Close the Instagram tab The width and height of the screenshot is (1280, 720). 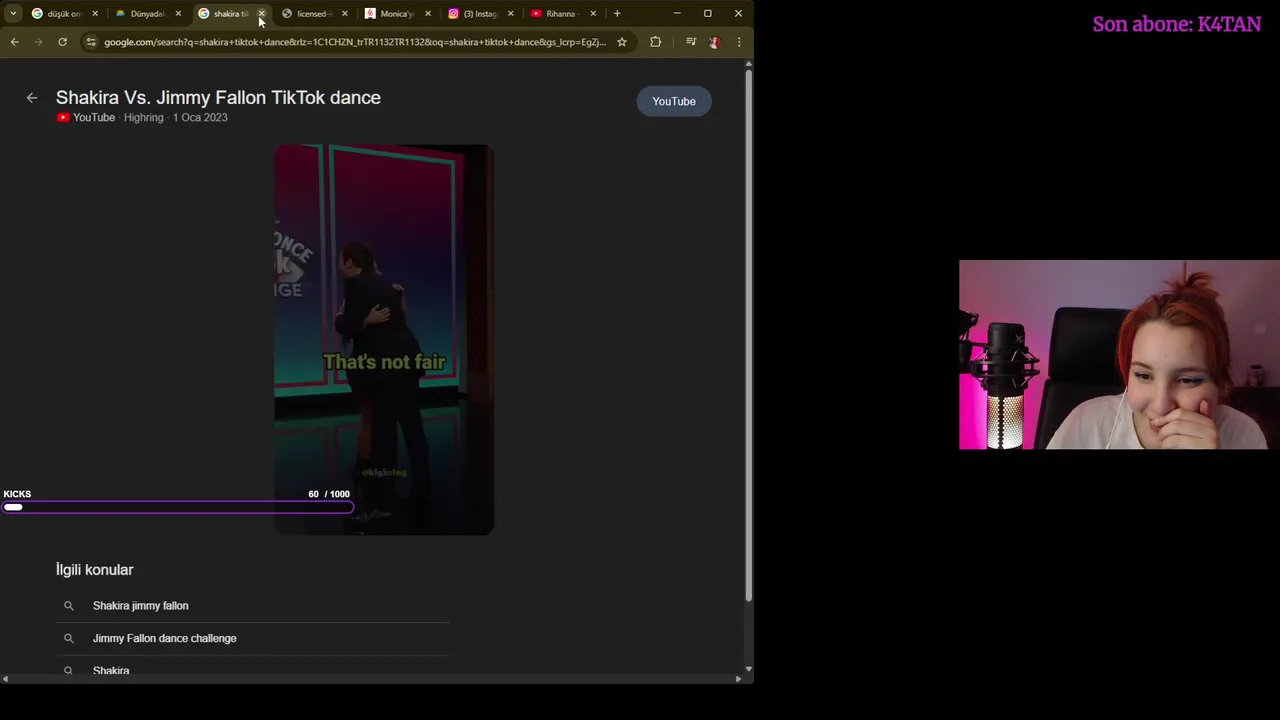pyautogui.click(x=510, y=14)
